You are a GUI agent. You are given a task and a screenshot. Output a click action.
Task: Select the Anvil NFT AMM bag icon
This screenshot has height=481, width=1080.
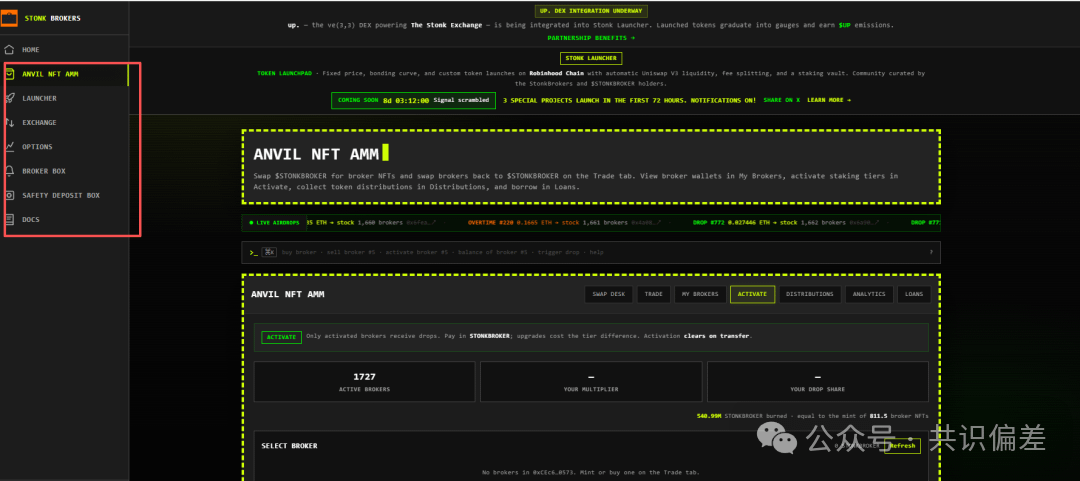pos(9,74)
